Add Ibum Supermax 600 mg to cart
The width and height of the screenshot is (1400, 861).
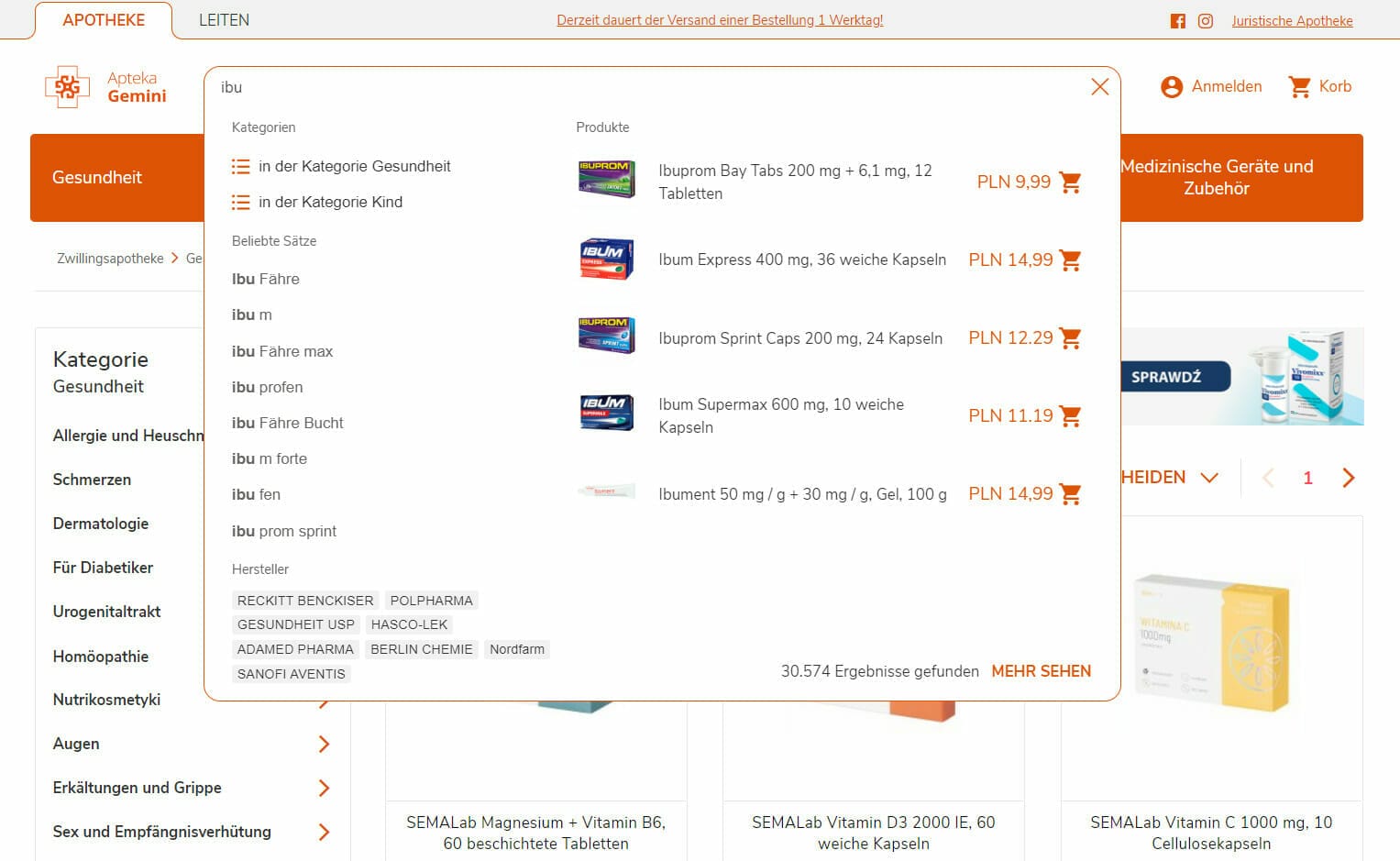1070,416
